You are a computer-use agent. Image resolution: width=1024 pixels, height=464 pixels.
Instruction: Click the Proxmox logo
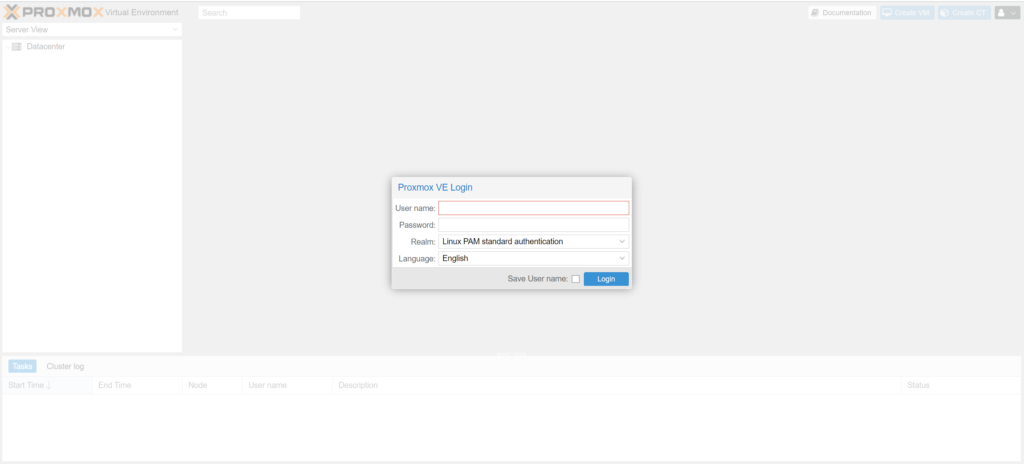(x=54, y=12)
